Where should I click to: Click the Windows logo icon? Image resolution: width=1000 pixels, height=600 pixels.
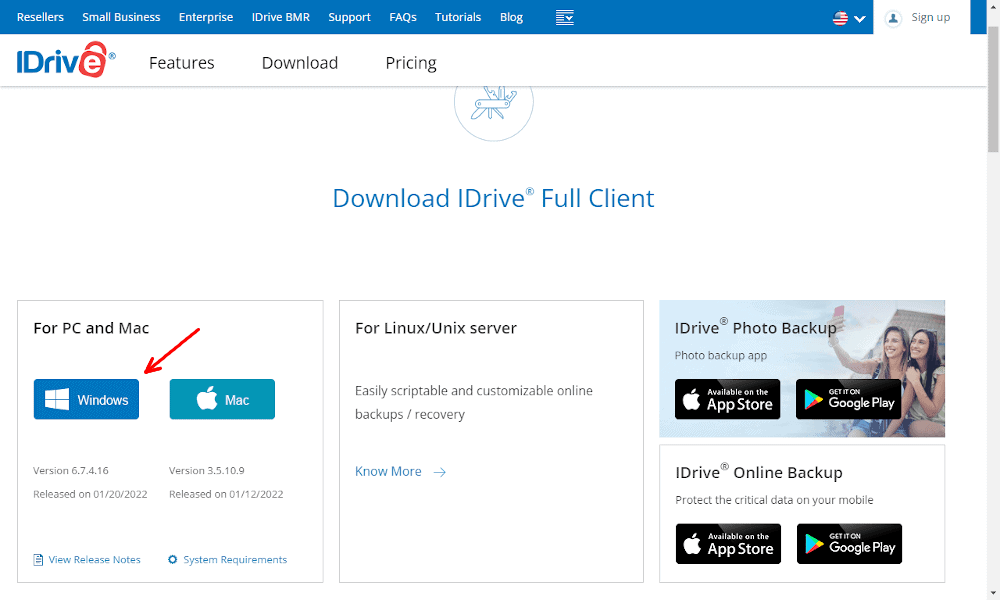57,400
